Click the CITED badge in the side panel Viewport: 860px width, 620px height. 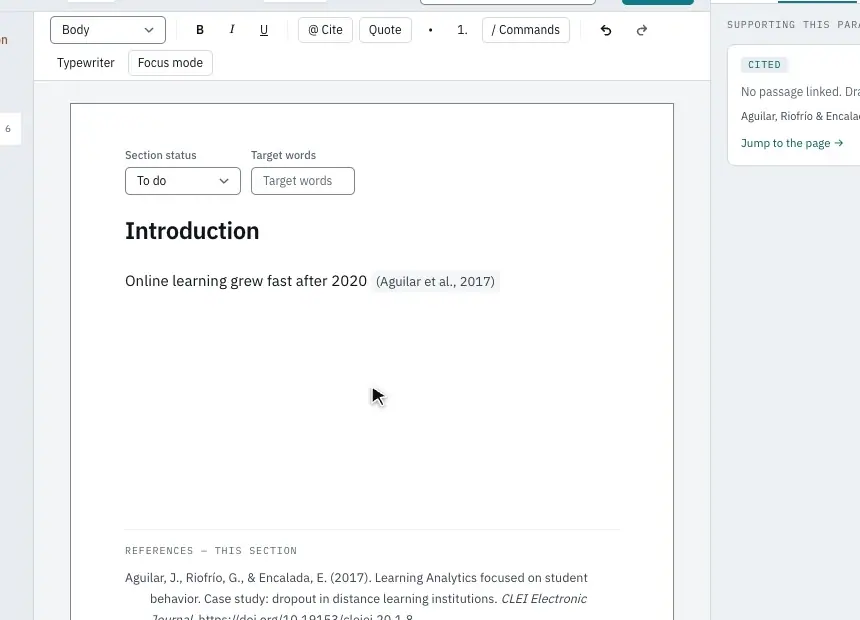click(764, 65)
